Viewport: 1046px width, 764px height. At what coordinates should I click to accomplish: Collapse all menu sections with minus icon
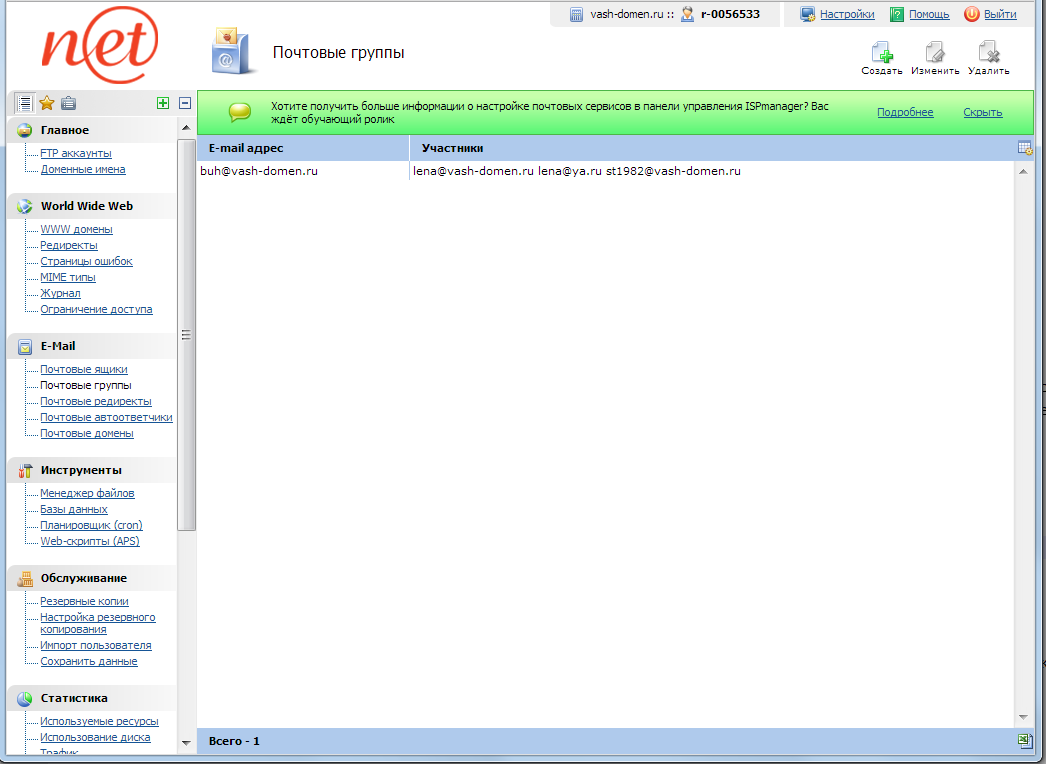185,103
